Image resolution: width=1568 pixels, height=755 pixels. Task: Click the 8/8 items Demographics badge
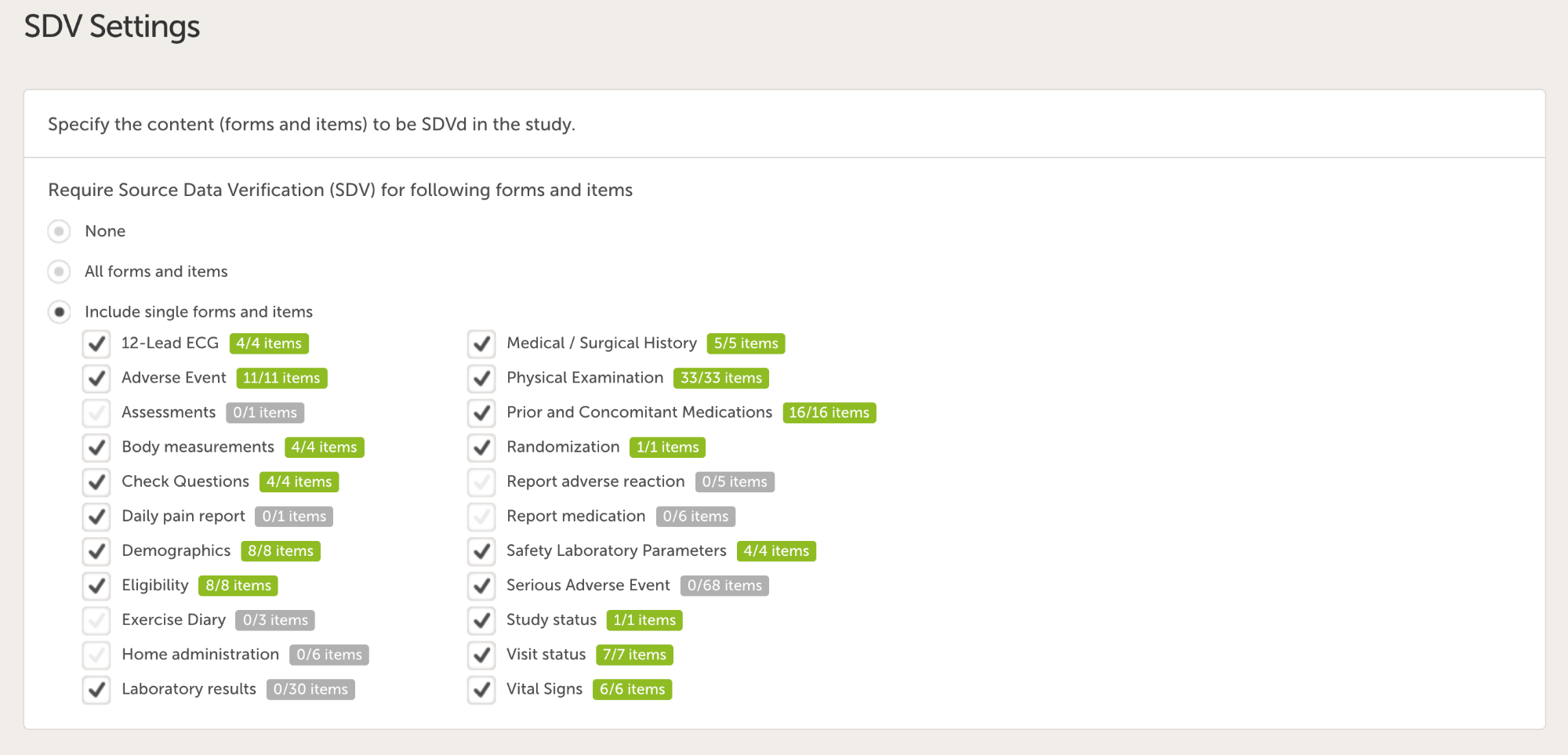coord(281,551)
